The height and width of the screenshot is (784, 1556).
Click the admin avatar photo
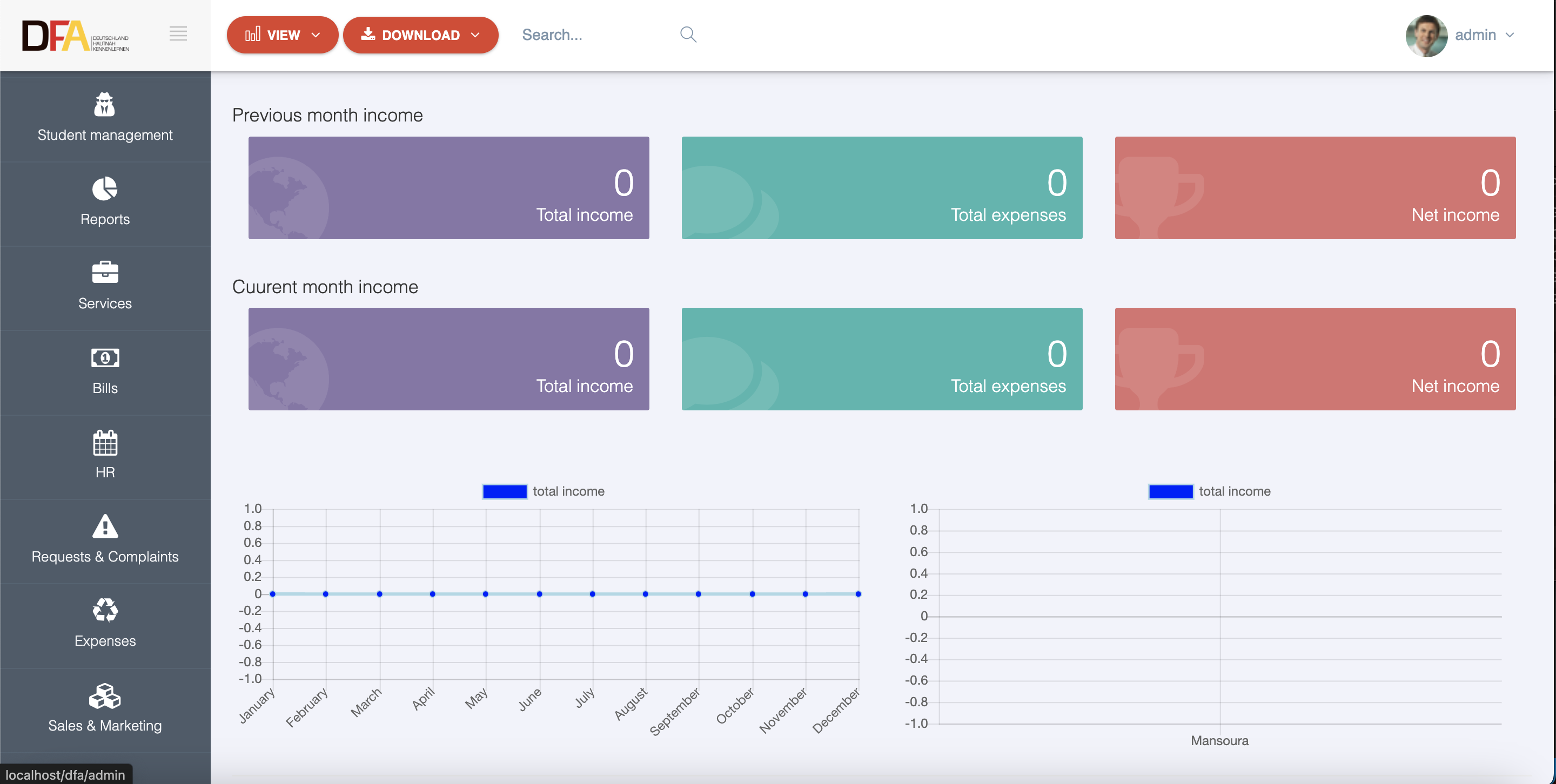(x=1426, y=36)
